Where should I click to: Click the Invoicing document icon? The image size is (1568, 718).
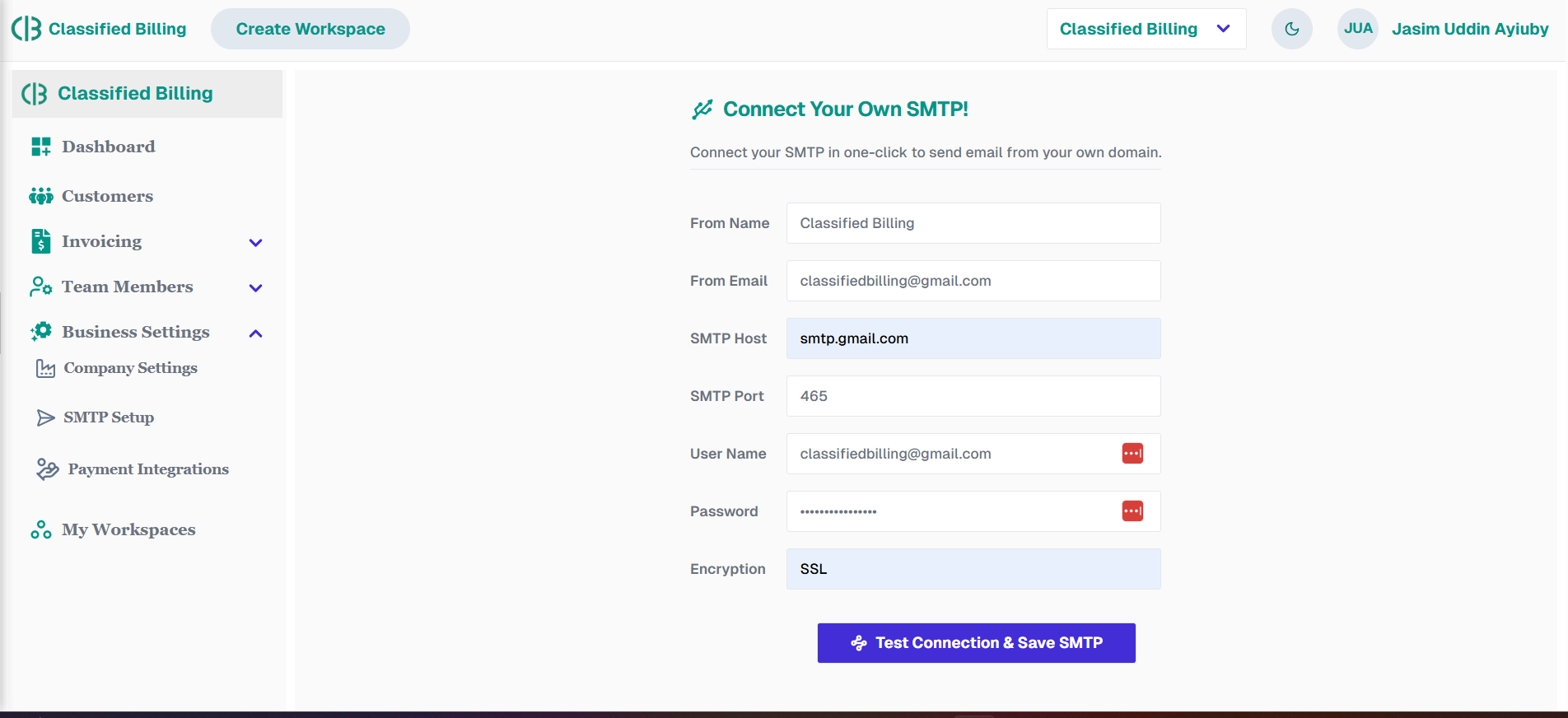pyautogui.click(x=40, y=241)
